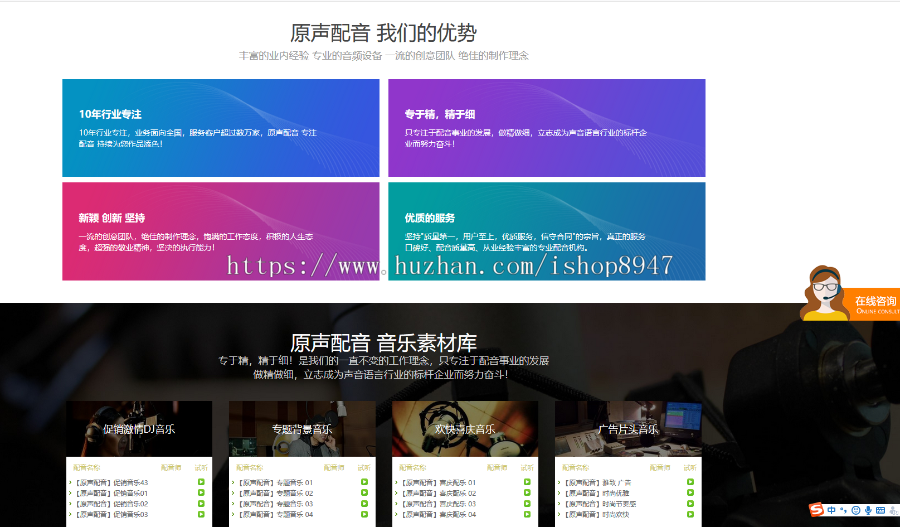Click the 原声配音 音乐素材库 heading
The width and height of the screenshot is (900, 527).
[383, 343]
